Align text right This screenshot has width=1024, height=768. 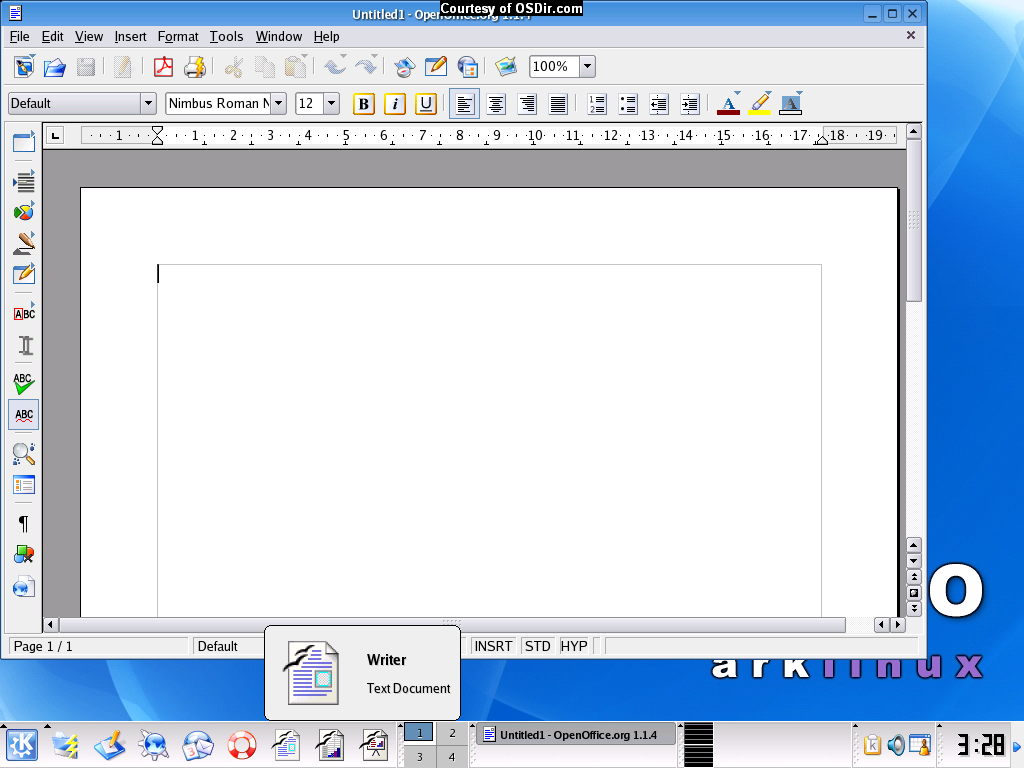[x=527, y=104]
